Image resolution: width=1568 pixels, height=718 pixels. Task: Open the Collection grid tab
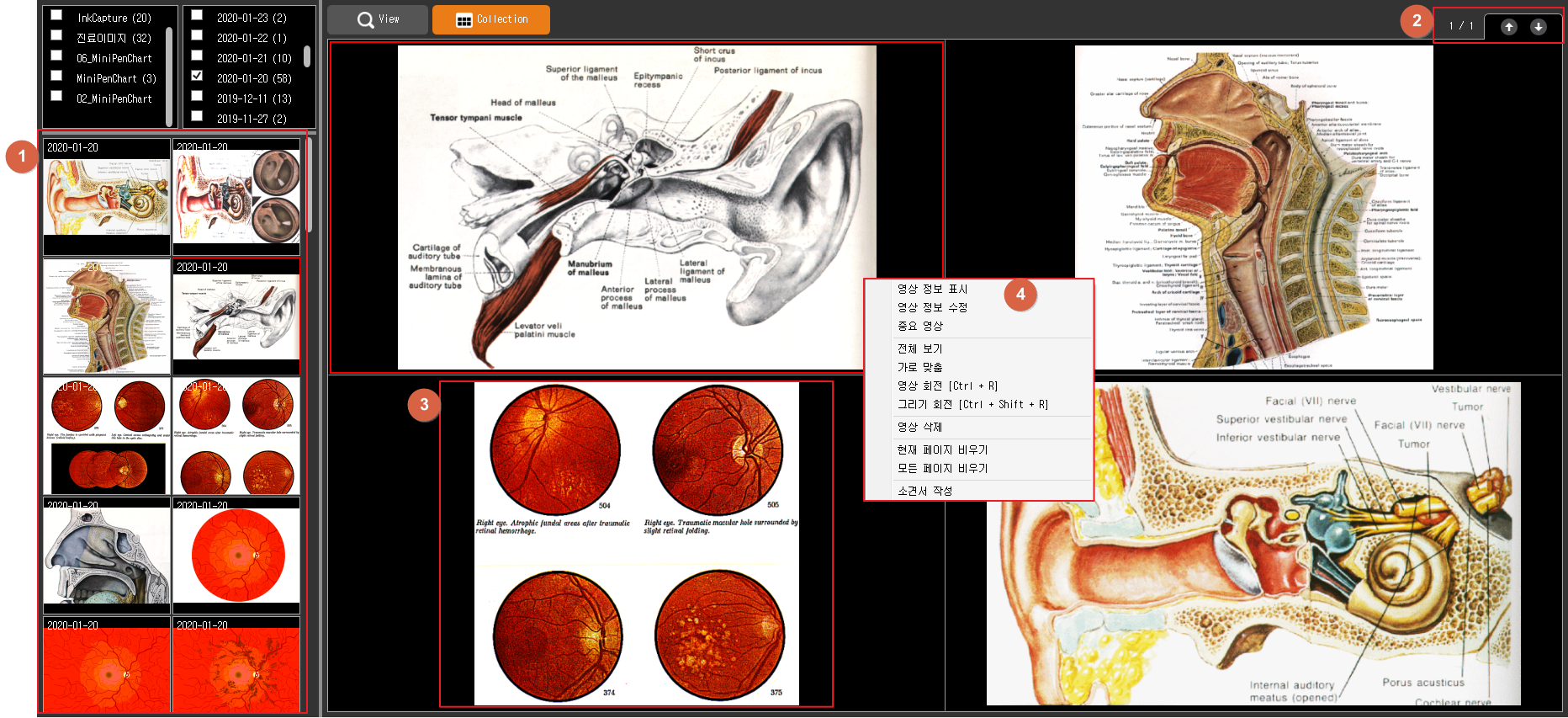[491, 19]
